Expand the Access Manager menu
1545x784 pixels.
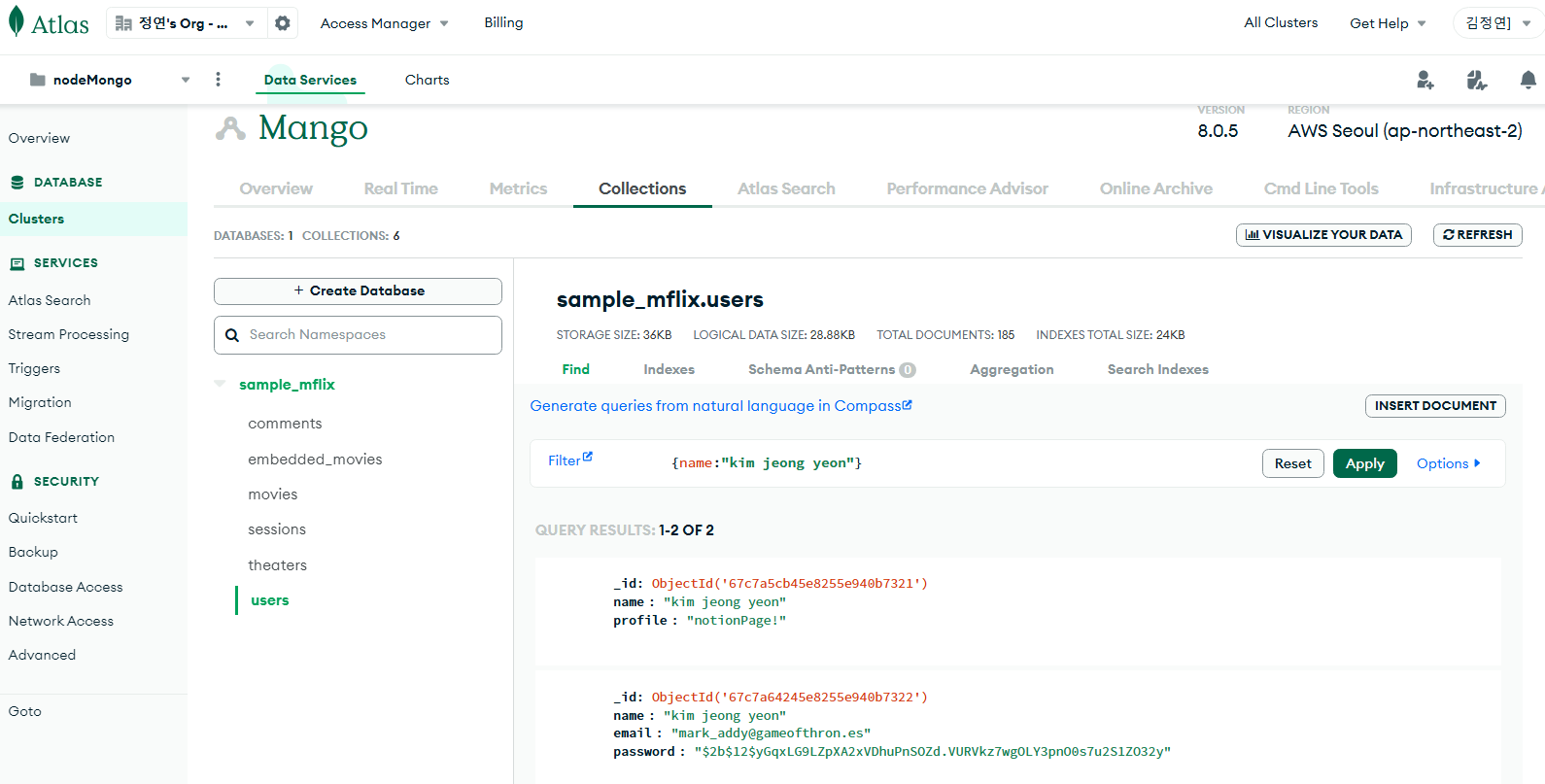[x=385, y=23]
